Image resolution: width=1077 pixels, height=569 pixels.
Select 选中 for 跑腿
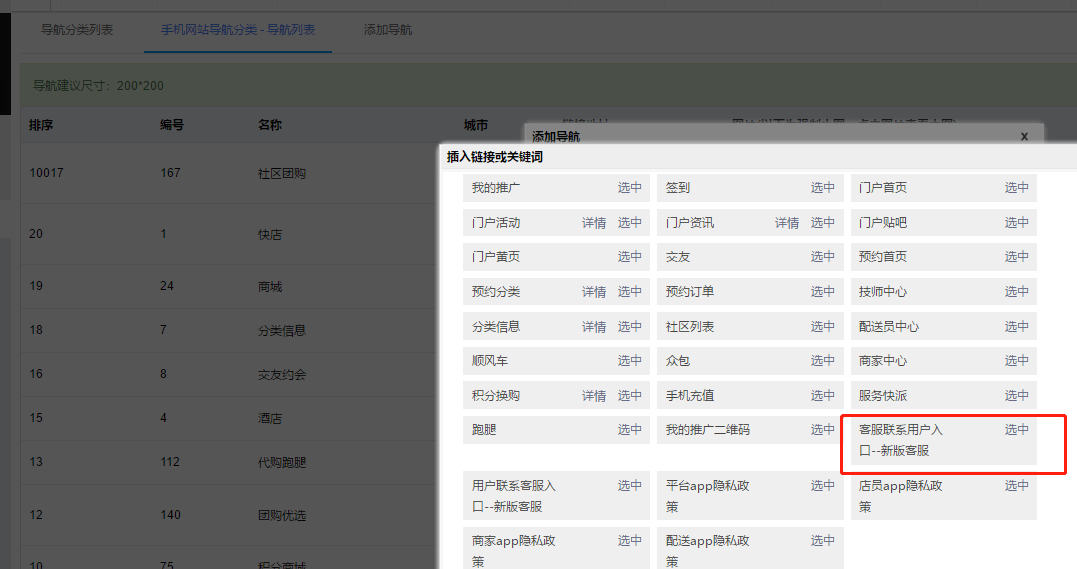(x=629, y=429)
